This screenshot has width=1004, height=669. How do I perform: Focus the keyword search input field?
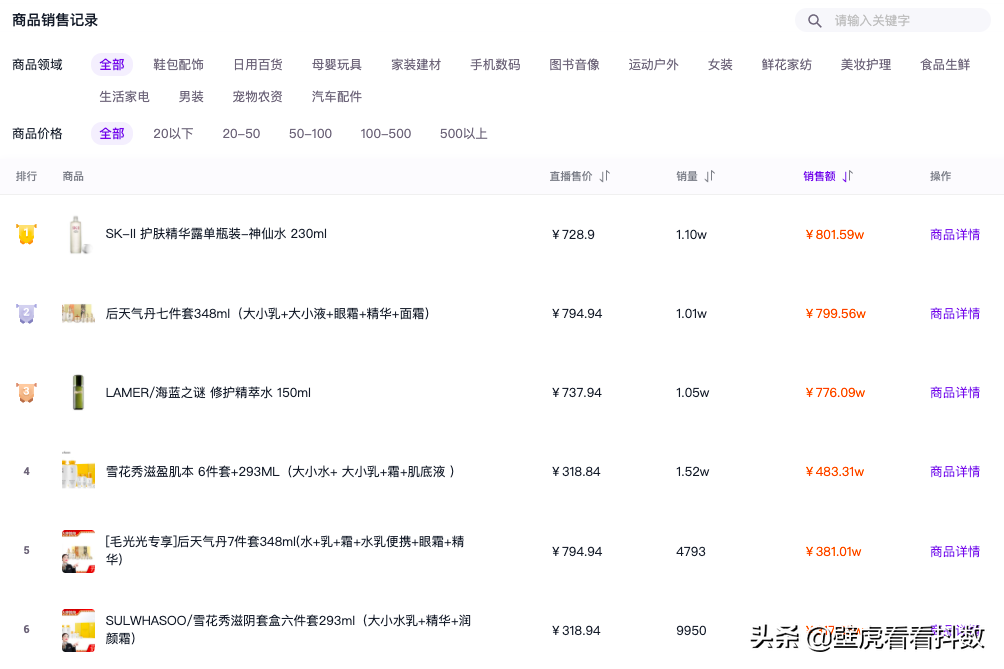(893, 20)
